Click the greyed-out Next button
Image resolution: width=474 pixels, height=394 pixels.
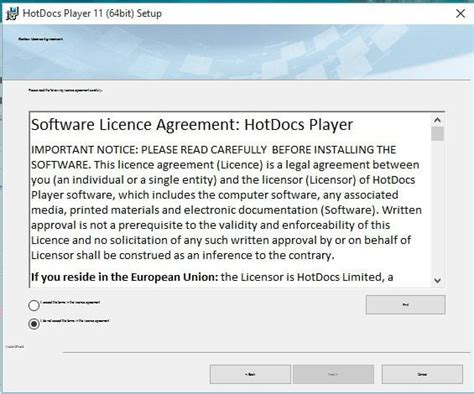pyautogui.click(x=333, y=374)
